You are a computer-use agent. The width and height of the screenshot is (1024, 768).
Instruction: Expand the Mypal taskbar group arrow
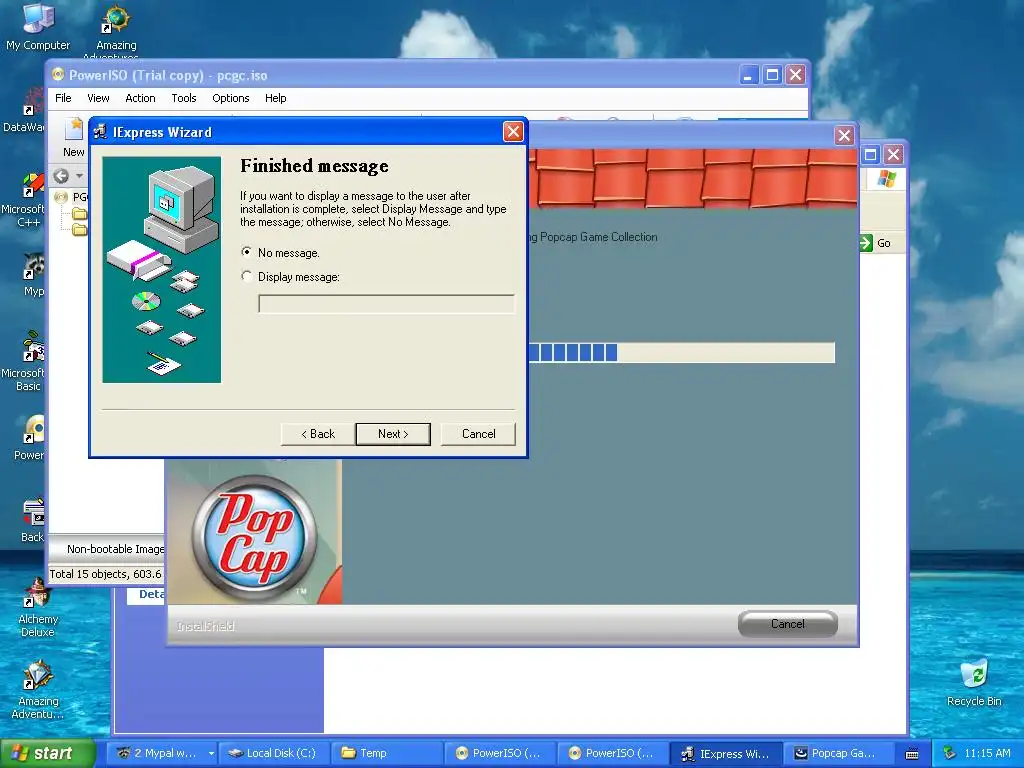pos(211,753)
